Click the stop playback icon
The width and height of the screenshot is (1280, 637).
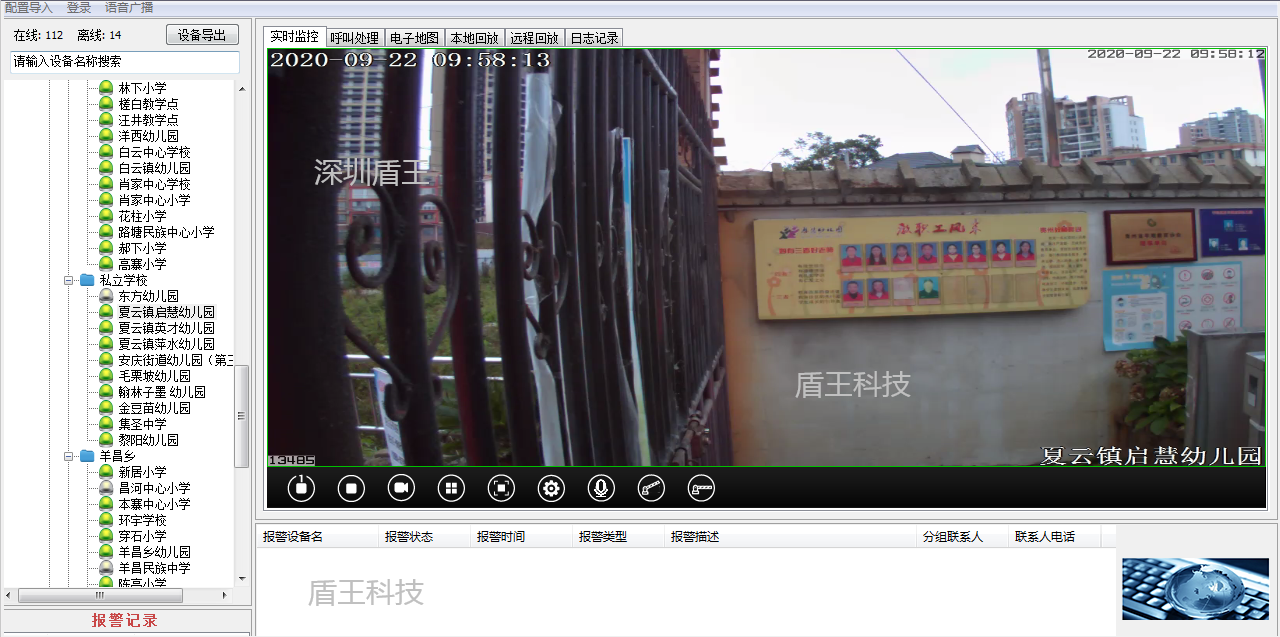351,488
